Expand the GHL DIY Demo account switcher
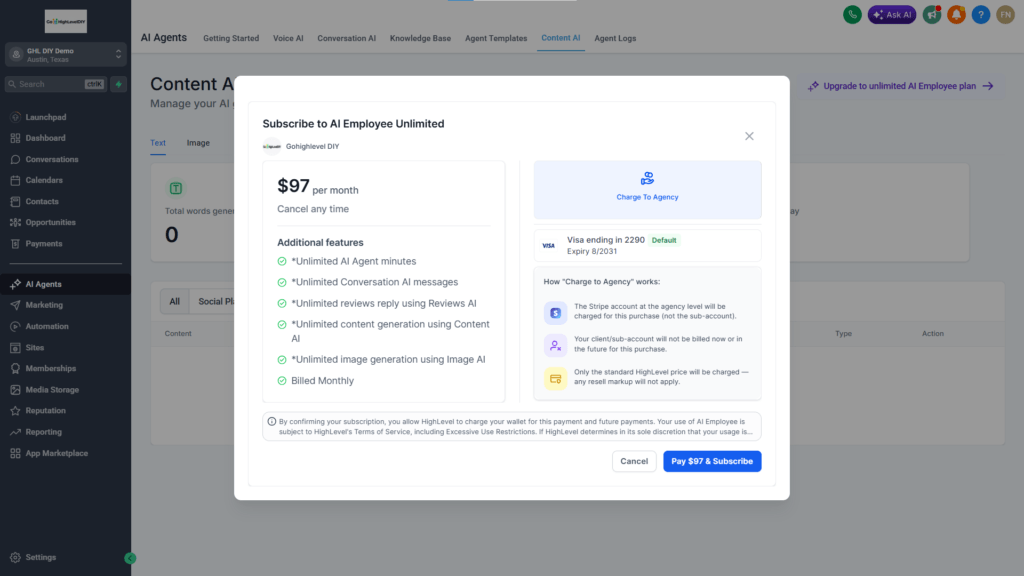This screenshot has width=1024, height=576. tap(65, 55)
